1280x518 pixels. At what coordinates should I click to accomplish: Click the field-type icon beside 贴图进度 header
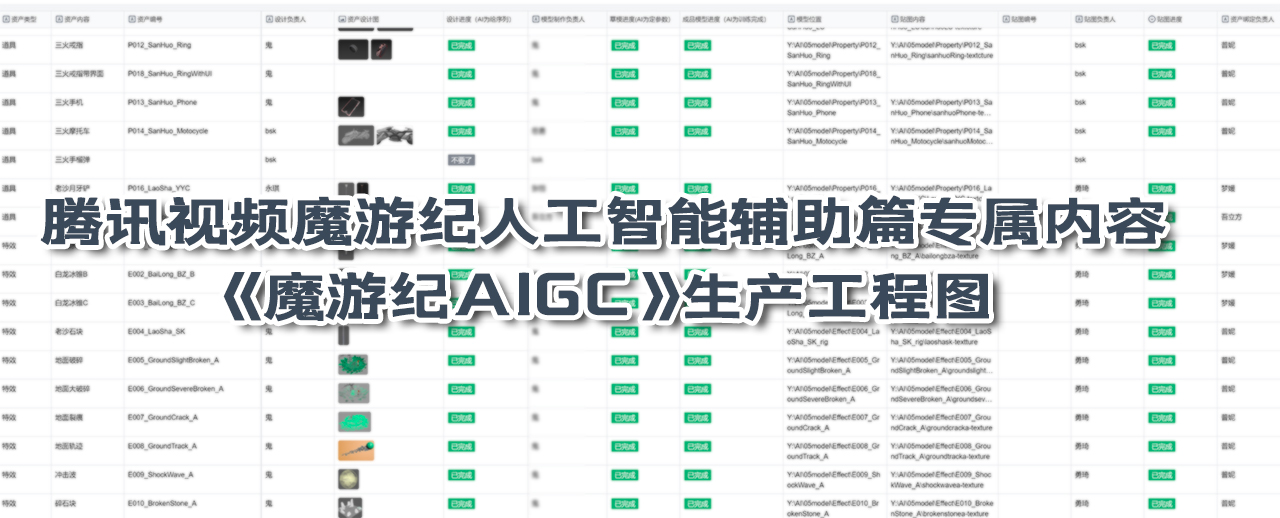coord(1152,19)
